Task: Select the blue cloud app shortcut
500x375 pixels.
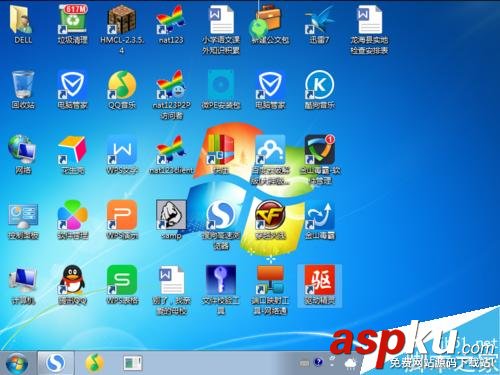Action: pyautogui.click(x=270, y=149)
